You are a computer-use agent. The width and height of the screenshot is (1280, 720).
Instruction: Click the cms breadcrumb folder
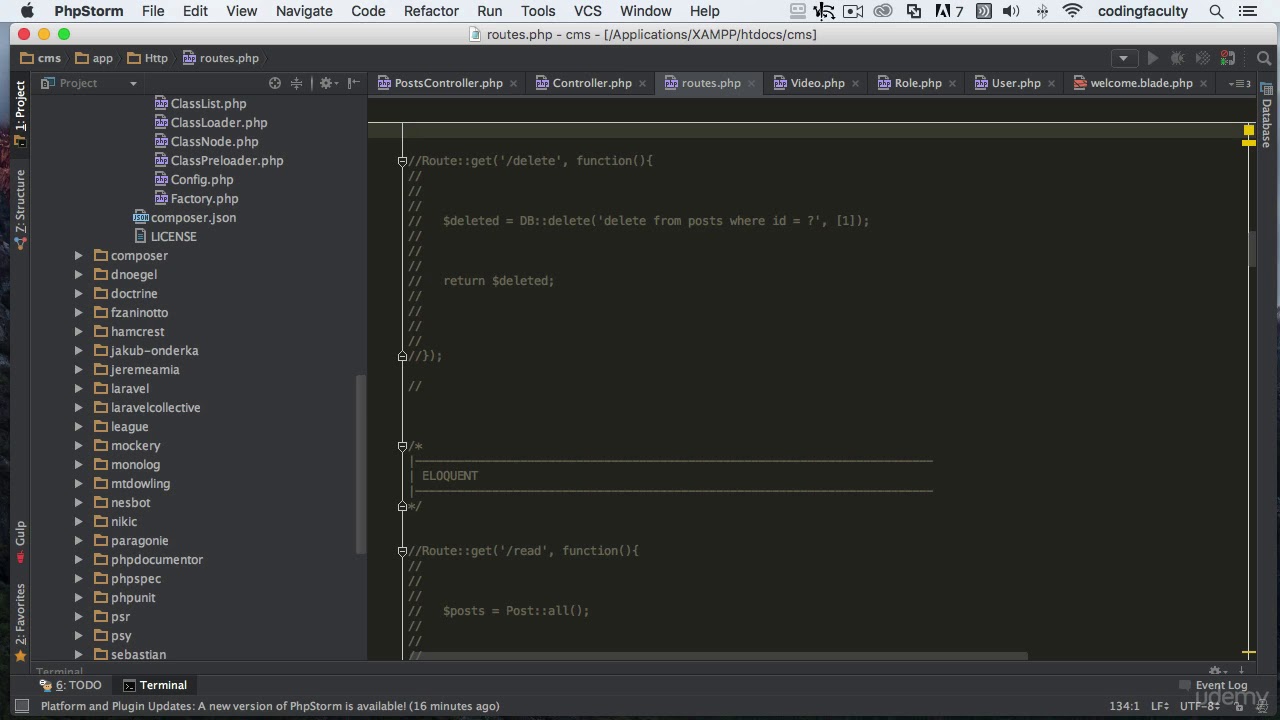click(x=41, y=58)
